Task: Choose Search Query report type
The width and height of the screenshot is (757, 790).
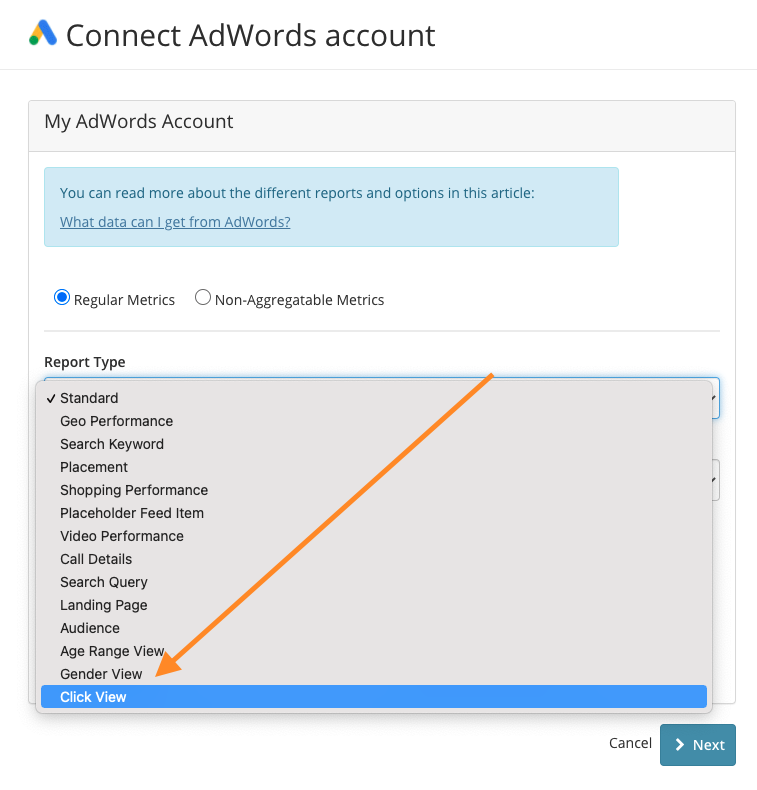Action: tap(374, 582)
